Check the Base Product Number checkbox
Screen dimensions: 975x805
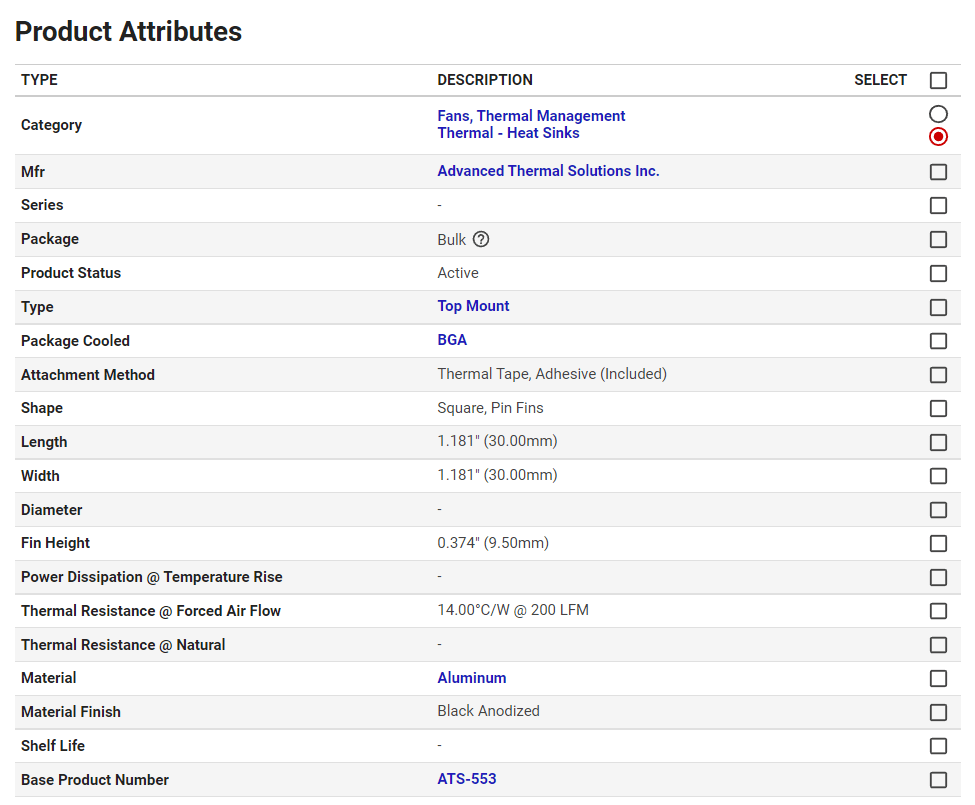click(938, 780)
